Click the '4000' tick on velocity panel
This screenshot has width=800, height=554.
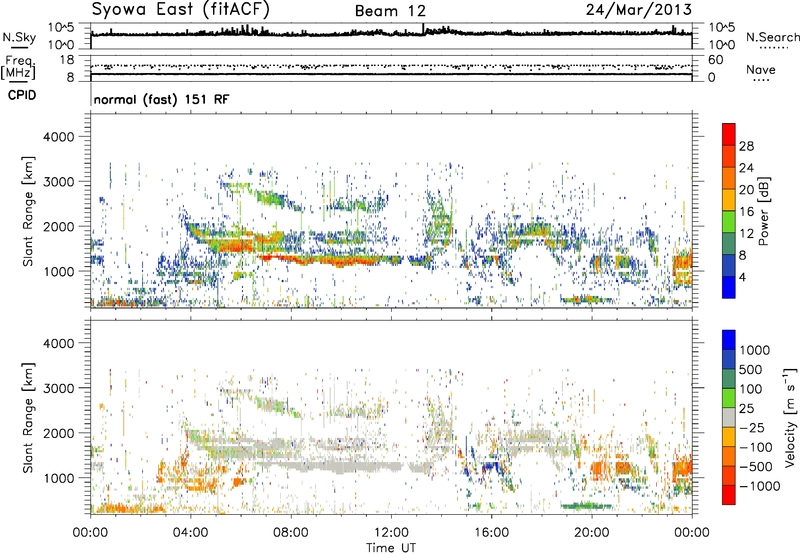(58, 343)
